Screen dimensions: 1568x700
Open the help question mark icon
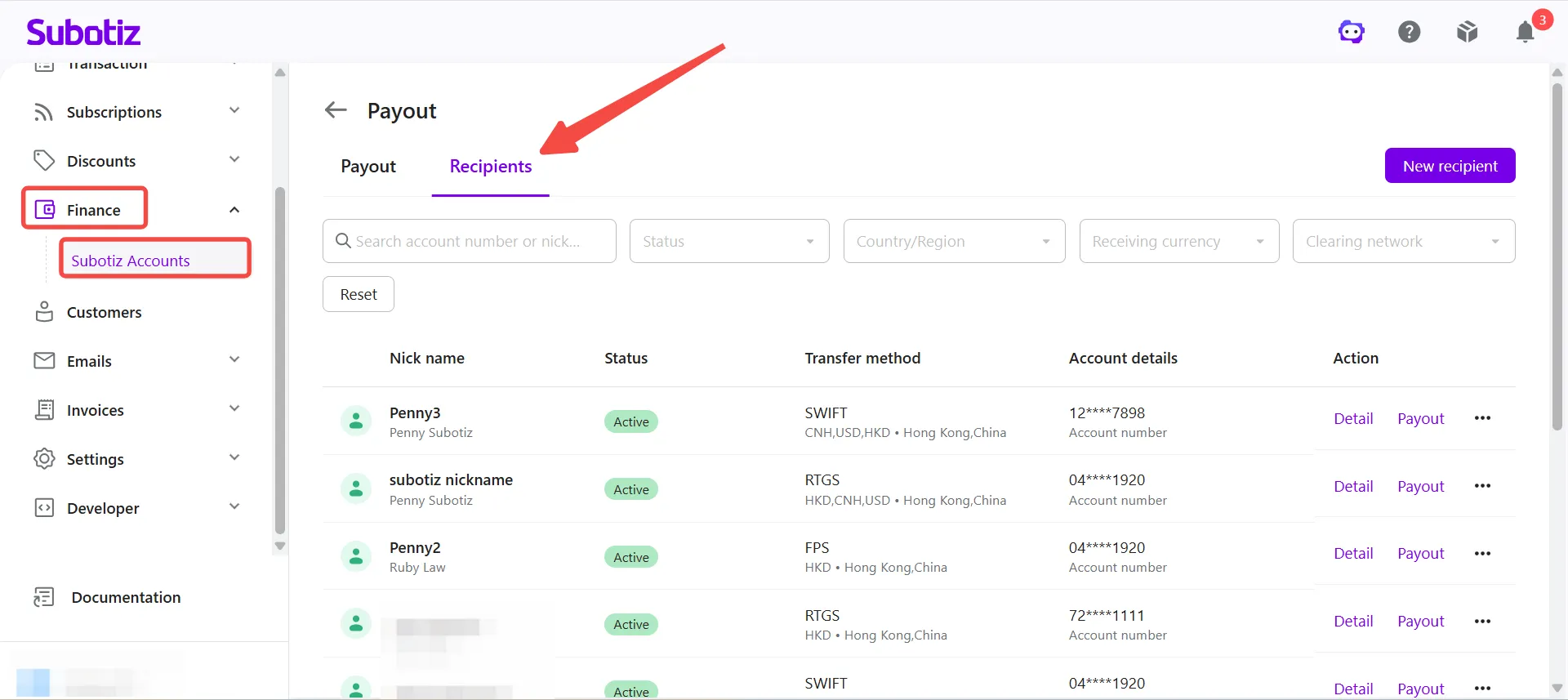tap(1410, 32)
